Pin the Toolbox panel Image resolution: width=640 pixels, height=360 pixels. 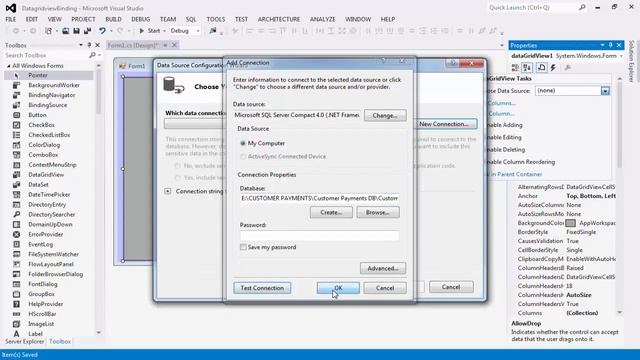coord(89,45)
